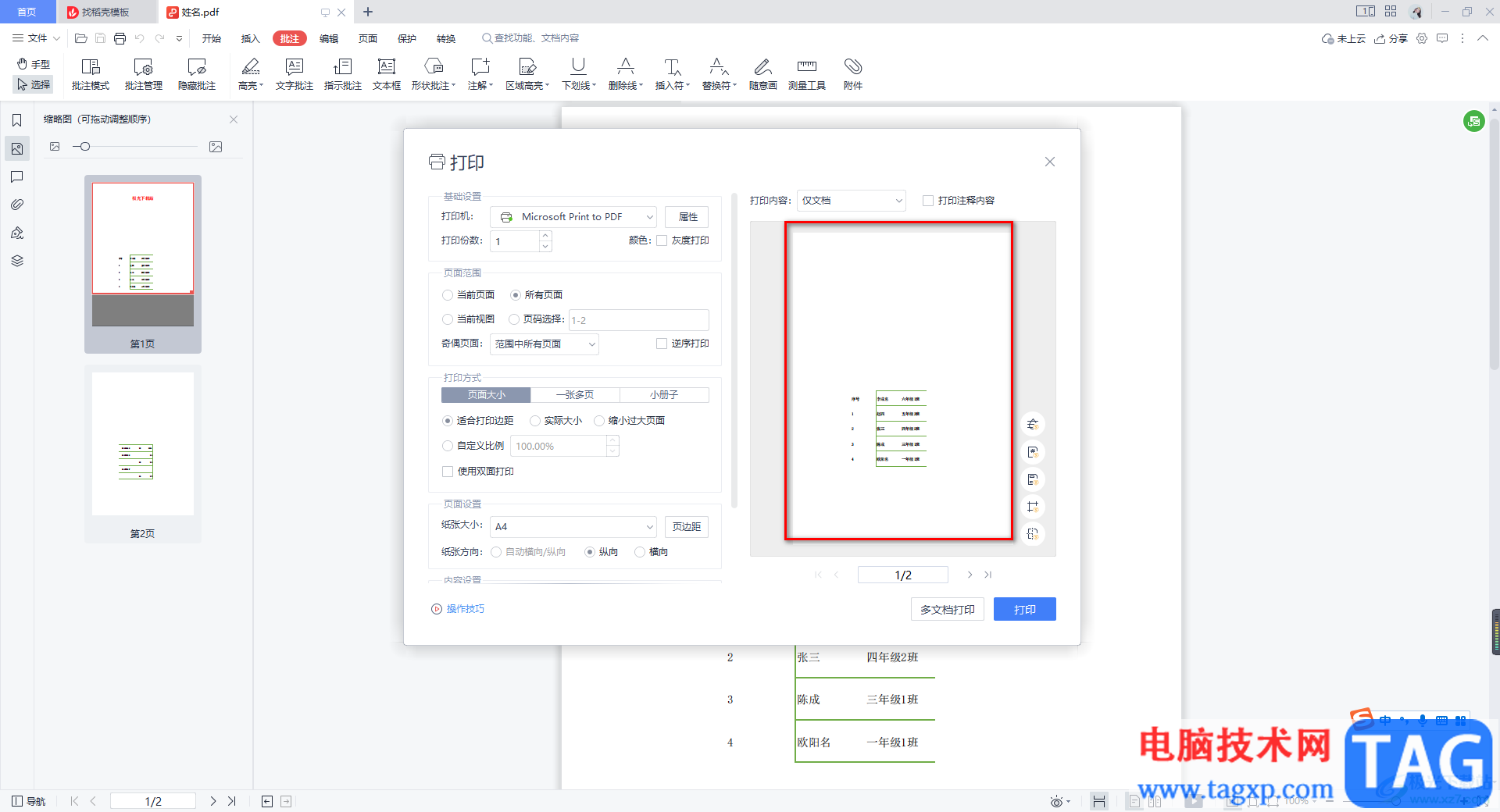Open the paper size A4 dropdown

click(x=573, y=527)
